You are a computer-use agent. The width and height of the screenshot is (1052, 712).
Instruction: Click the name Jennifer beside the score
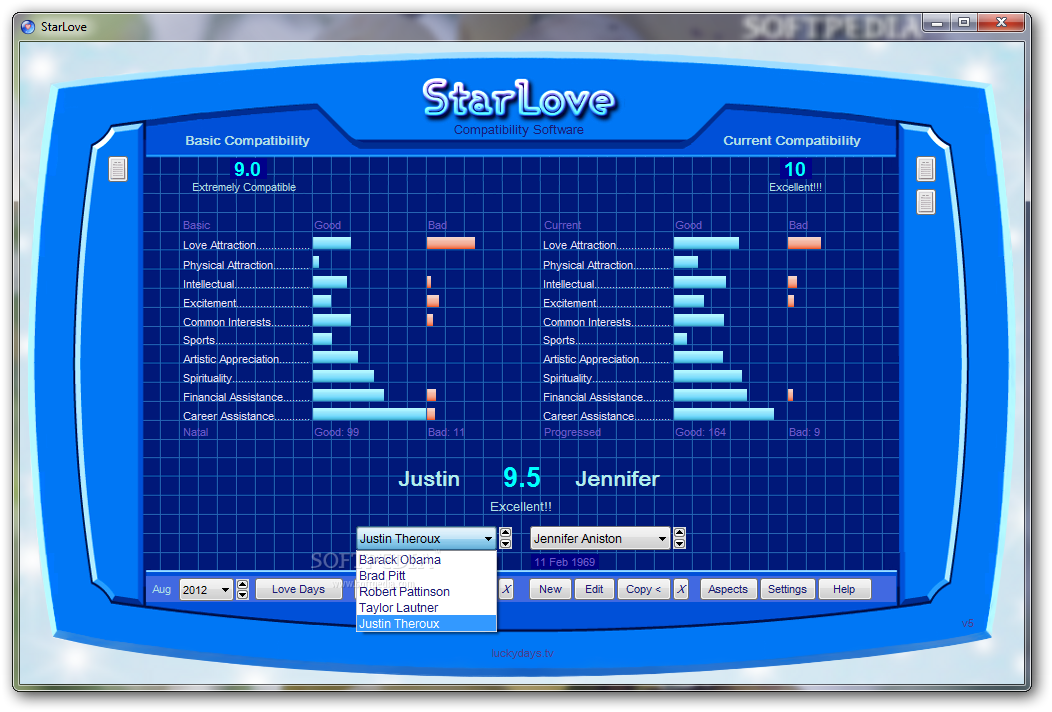coord(617,479)
